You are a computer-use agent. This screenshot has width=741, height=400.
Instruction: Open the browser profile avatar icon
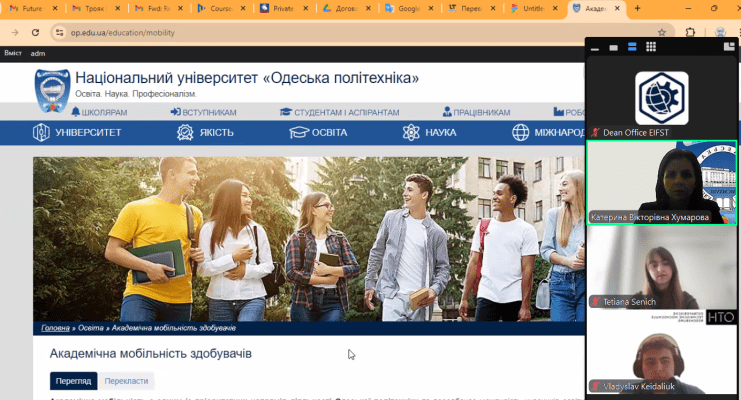[720, 33]
